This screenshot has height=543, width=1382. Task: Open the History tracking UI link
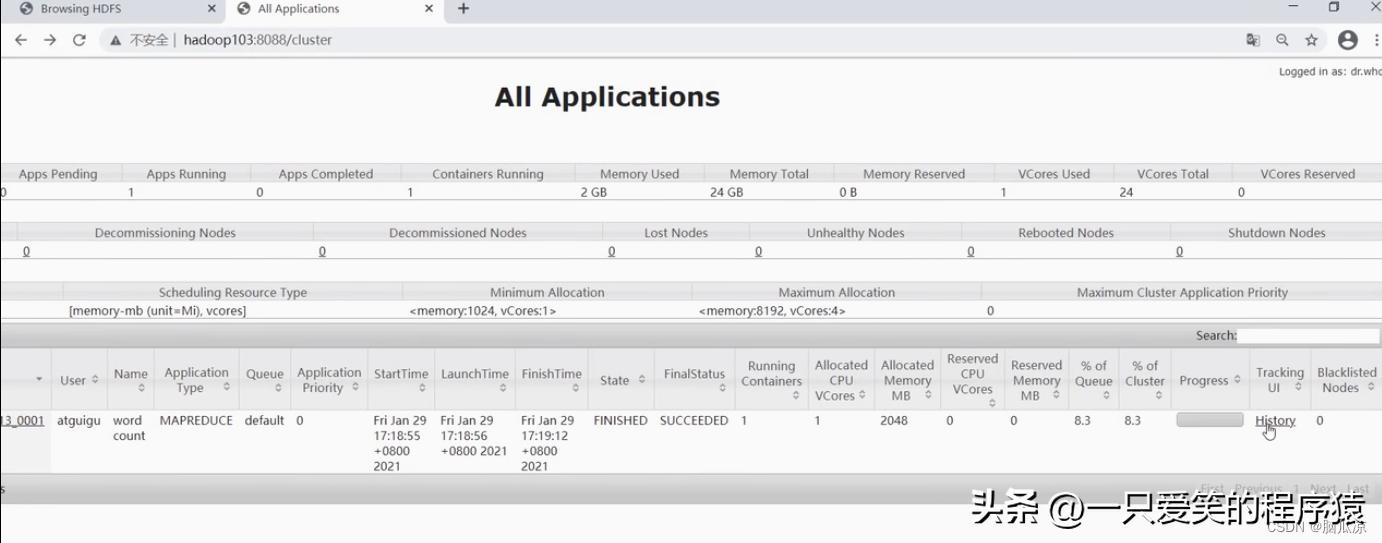point(1275,421)
